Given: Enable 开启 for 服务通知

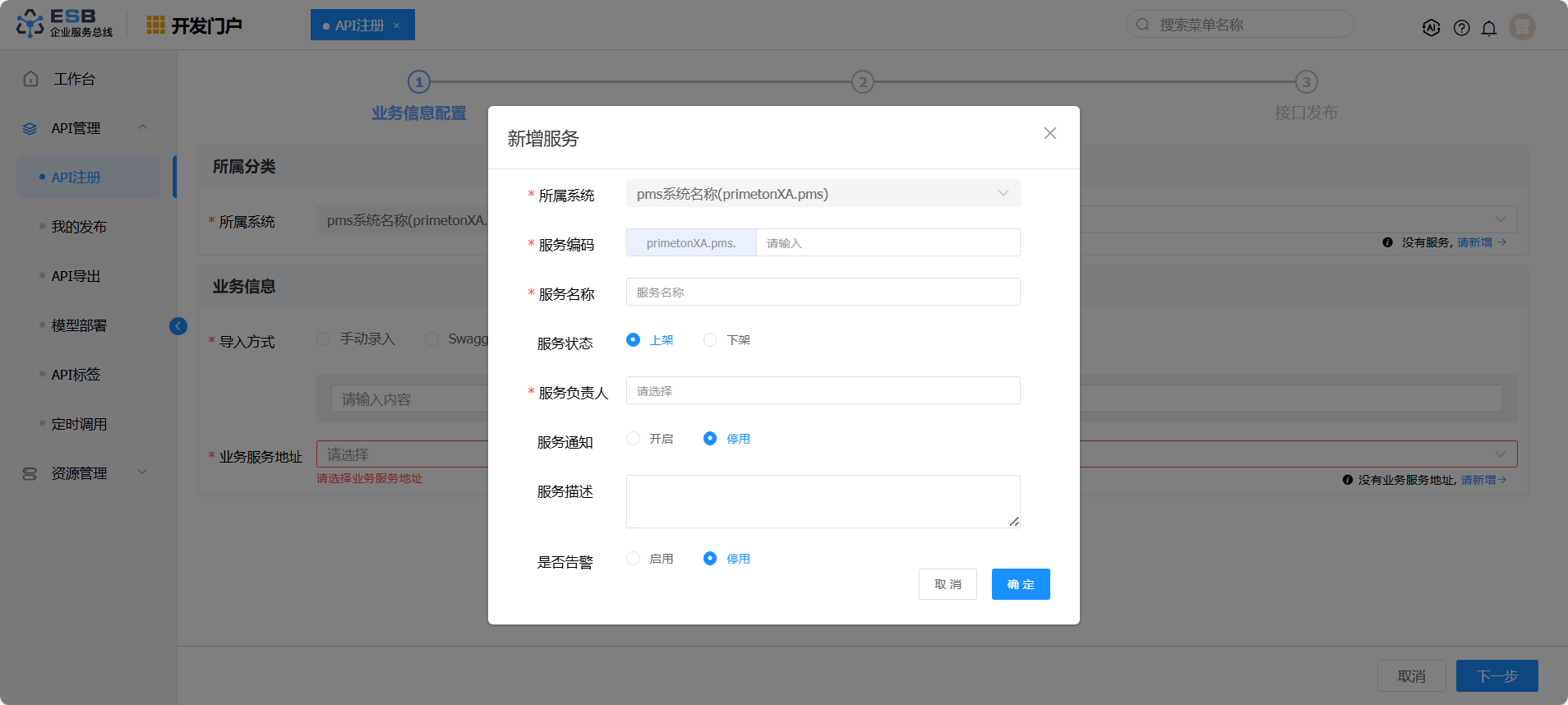Looking at the screenshot, I should coord(633,439).
